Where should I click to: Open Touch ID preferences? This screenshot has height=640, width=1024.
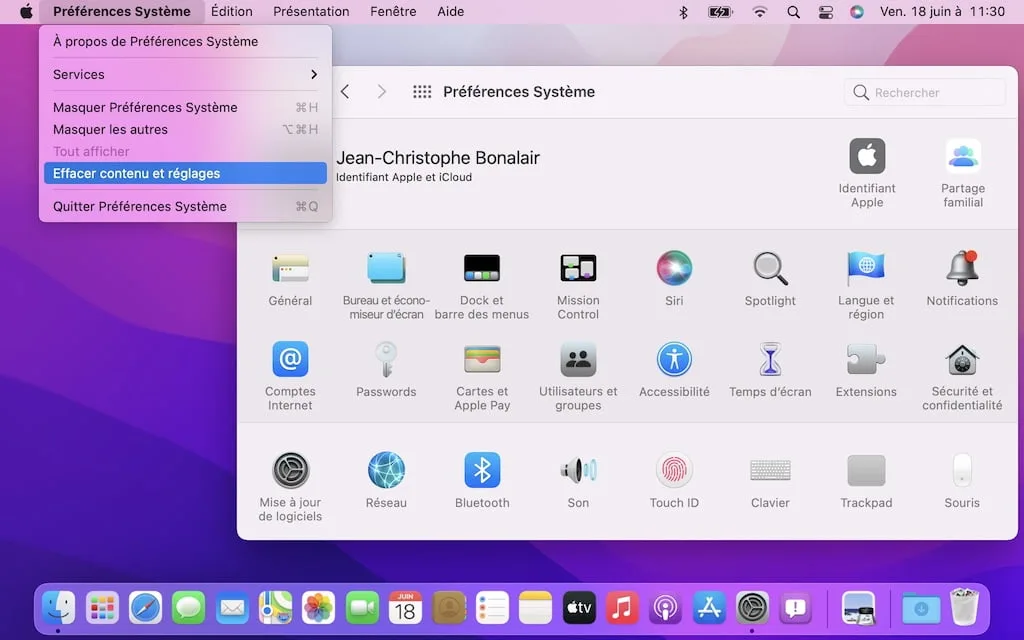pos(674,481)
